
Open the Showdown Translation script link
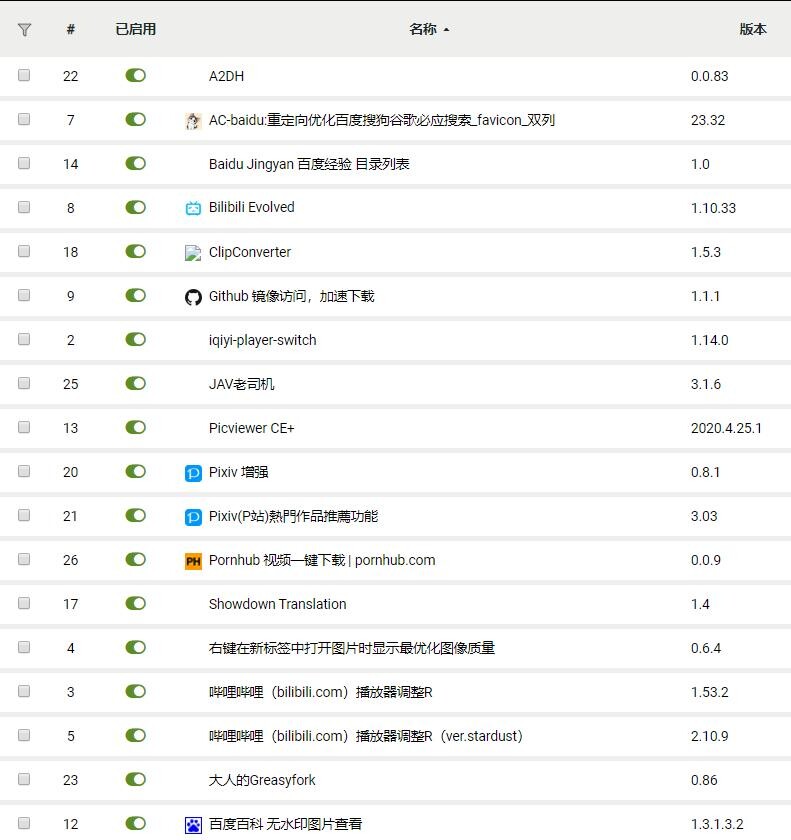coord(277,604)
